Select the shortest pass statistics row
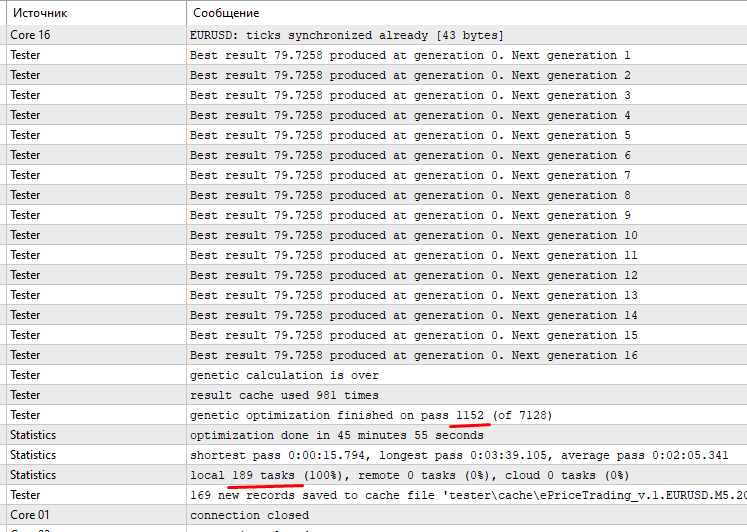The image size is (747, 532). [x=377, y=455]
